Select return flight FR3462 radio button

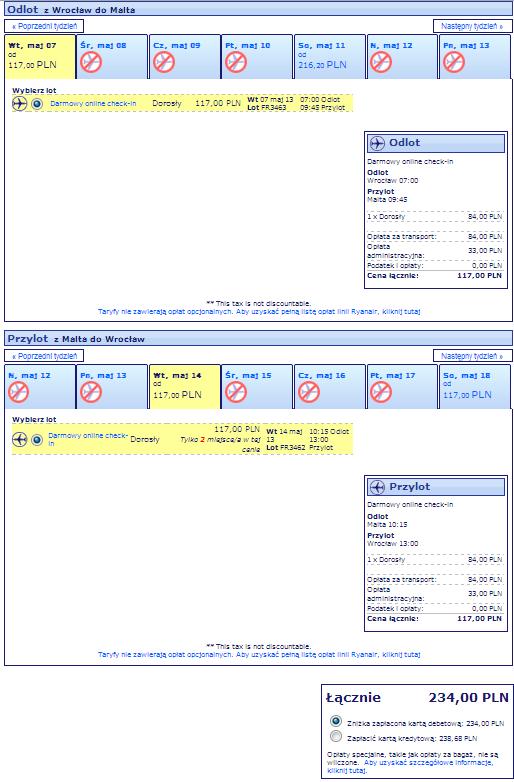[x=37, y=440]
